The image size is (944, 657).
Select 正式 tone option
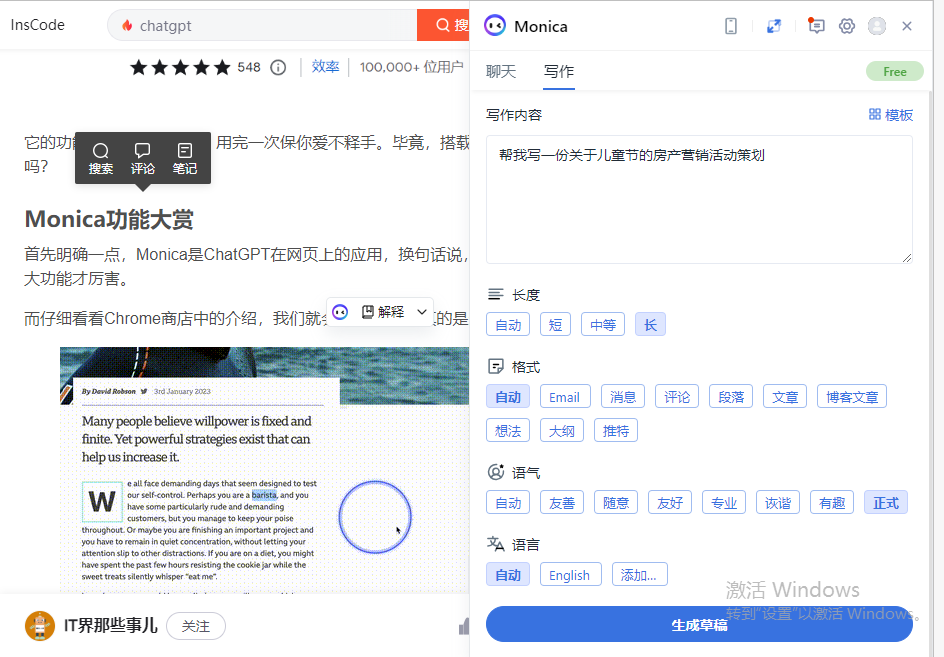pos(886,503)
